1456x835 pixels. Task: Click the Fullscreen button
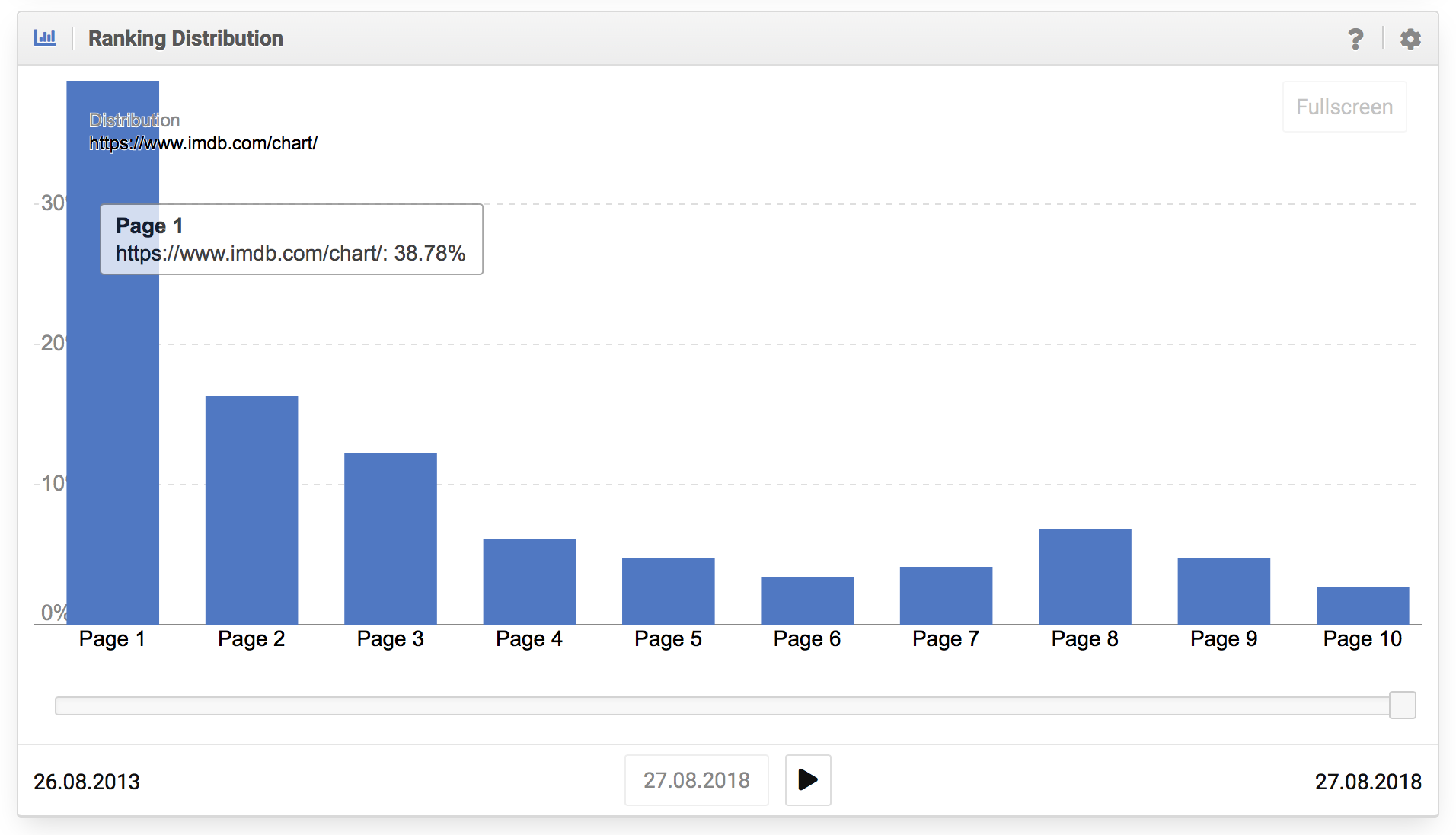(x=1344, y=107)
